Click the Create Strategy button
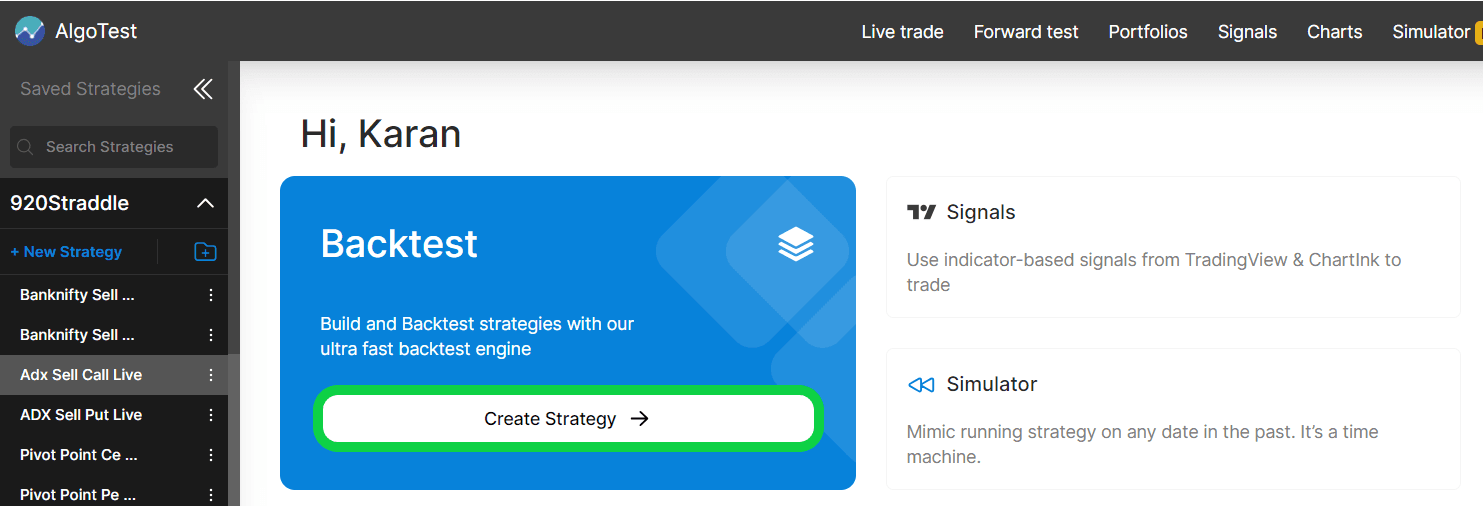1483x506 pixels. 567,419
